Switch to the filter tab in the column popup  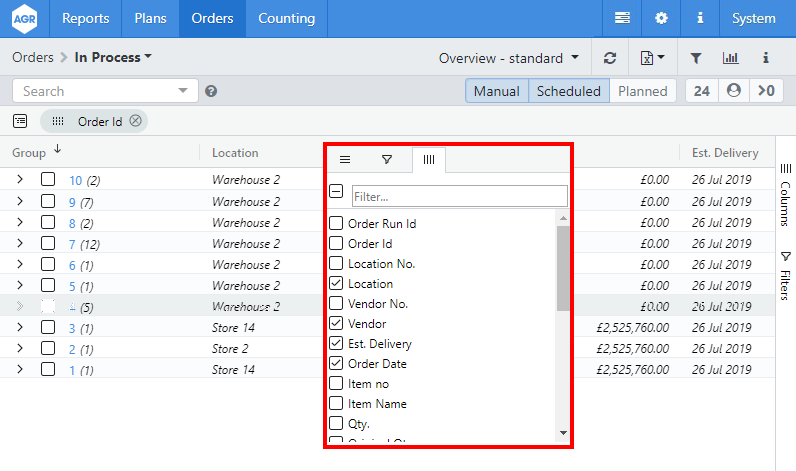pos(387,159)
